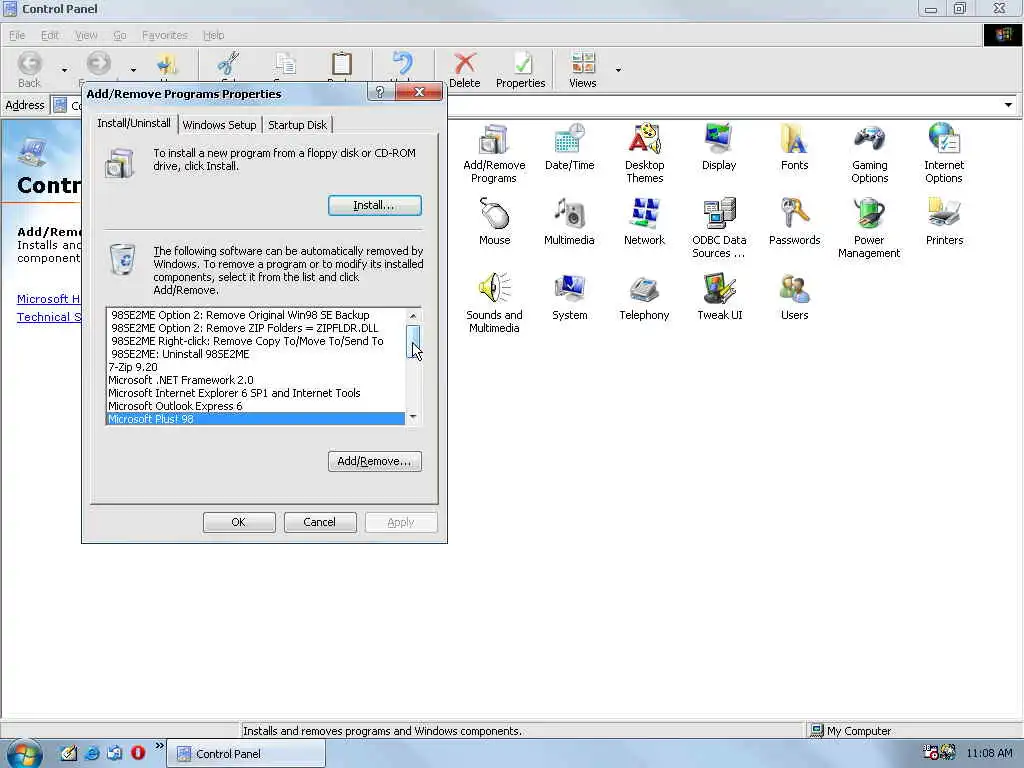The width and height of the screenshot is (1024, 768).
Task: Open the Users icon
Action: (x=794, y=297)
